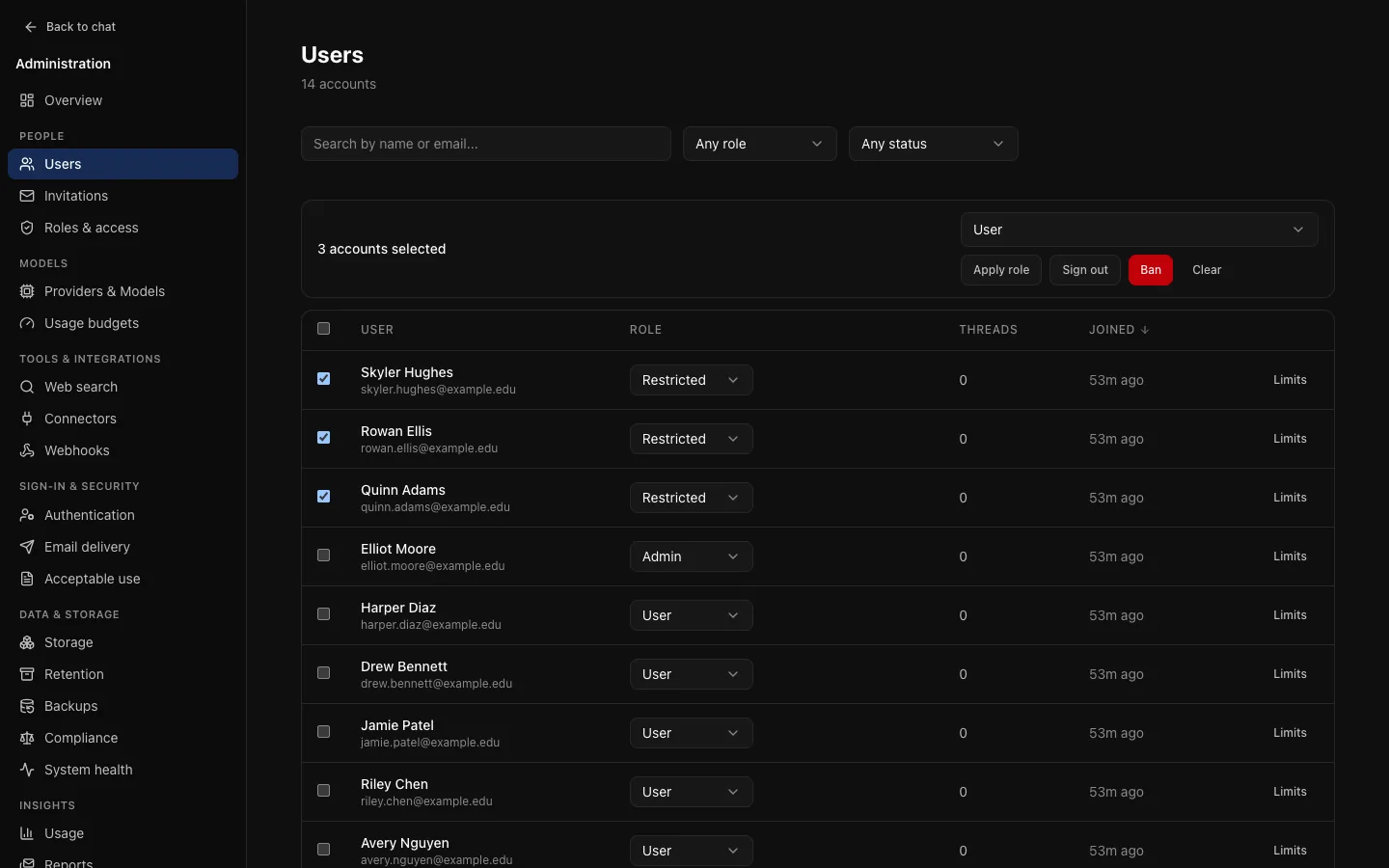Open Limits for Jamie Patel
This screenshot has width=1389, height=868.
(1290, 733)
